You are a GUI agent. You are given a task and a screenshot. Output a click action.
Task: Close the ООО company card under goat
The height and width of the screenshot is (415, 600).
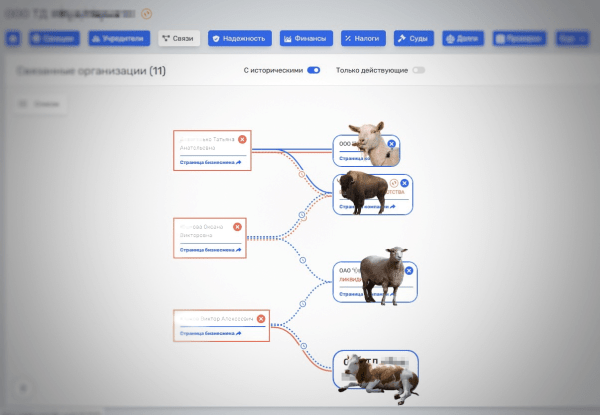point(391,144)
